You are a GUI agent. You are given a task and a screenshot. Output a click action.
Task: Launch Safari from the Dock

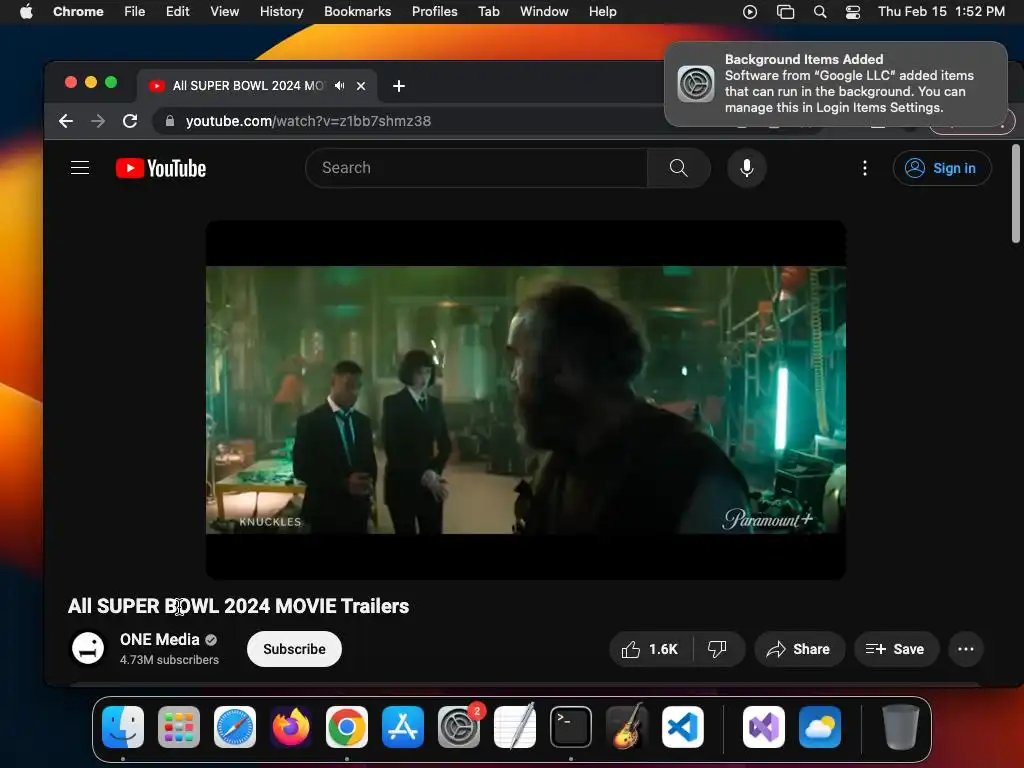tap(235, 727)
